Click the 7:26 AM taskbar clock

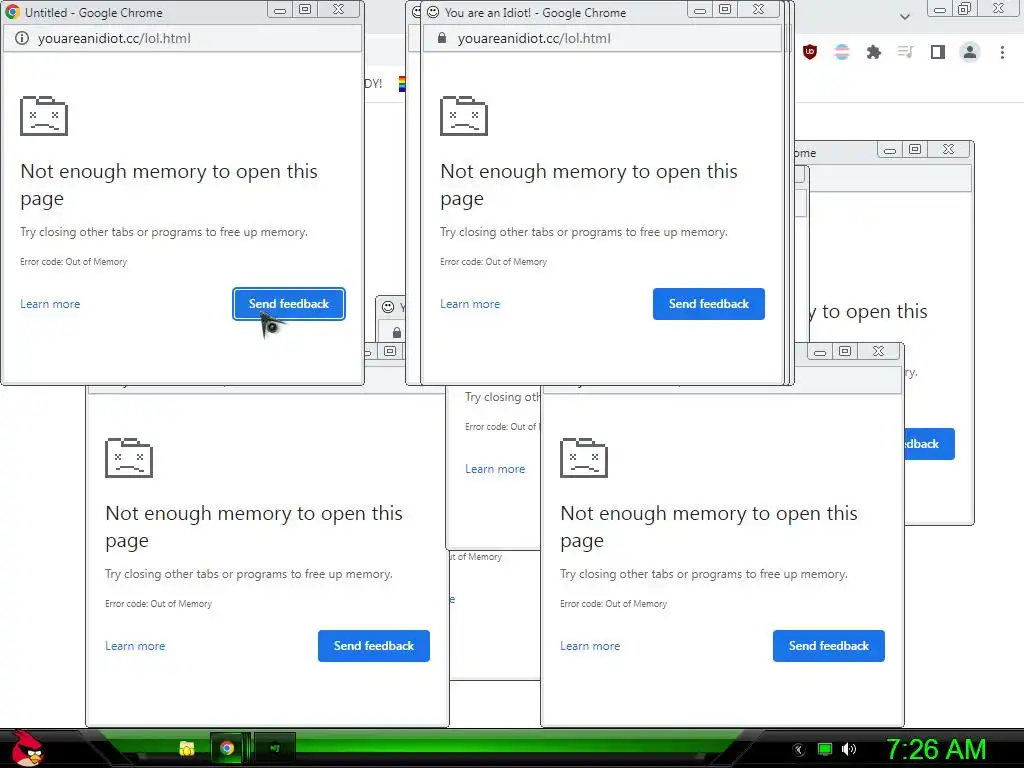[936, 749]
